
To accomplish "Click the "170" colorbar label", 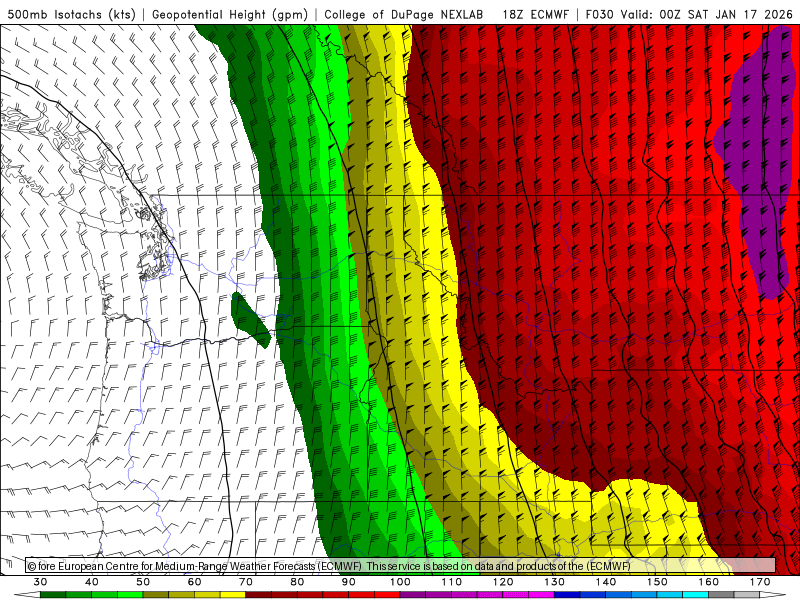I will [x=760, y=582].
